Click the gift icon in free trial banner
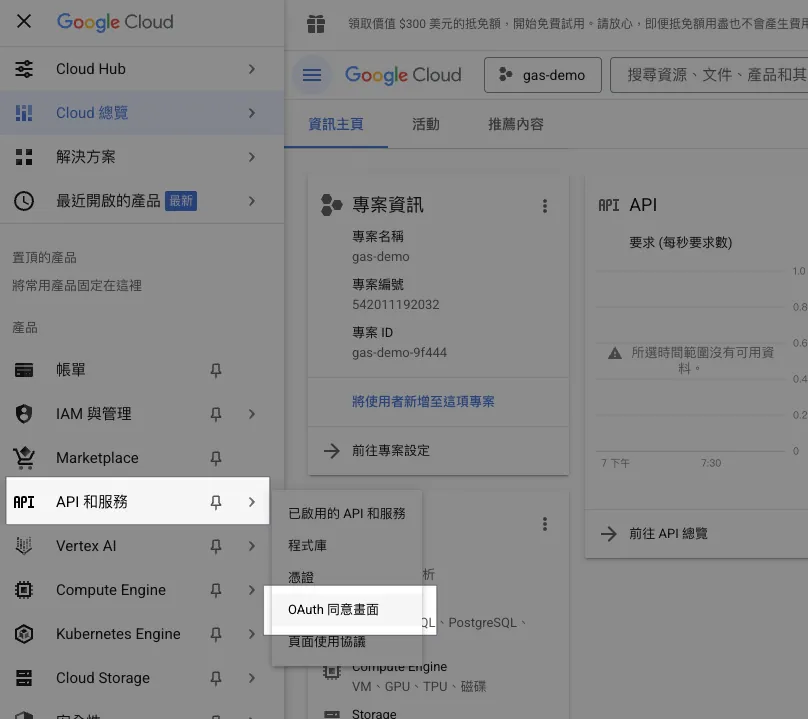This screenshot has width=808, height=719. [x=316, y=24]
